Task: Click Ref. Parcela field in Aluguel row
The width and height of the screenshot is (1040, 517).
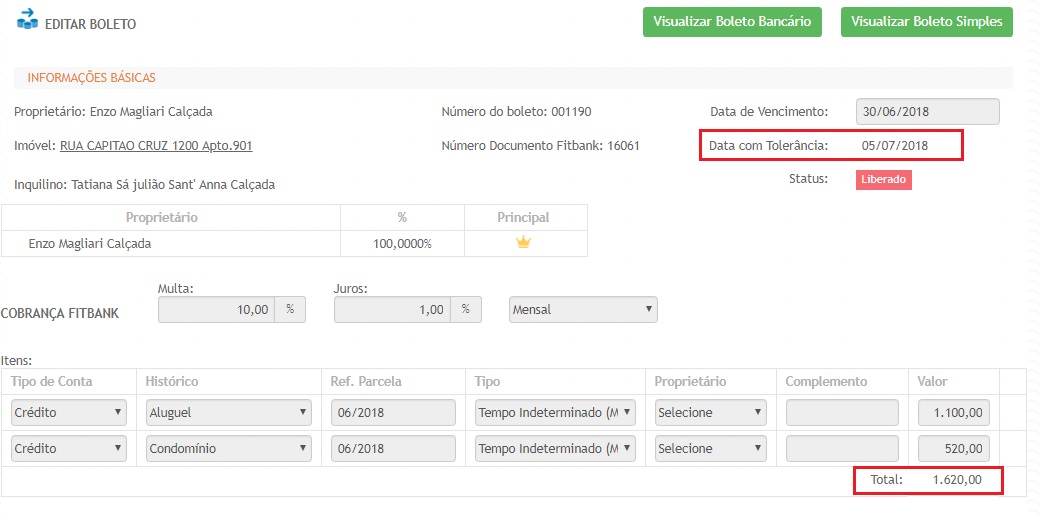Action: pos(393,412)
